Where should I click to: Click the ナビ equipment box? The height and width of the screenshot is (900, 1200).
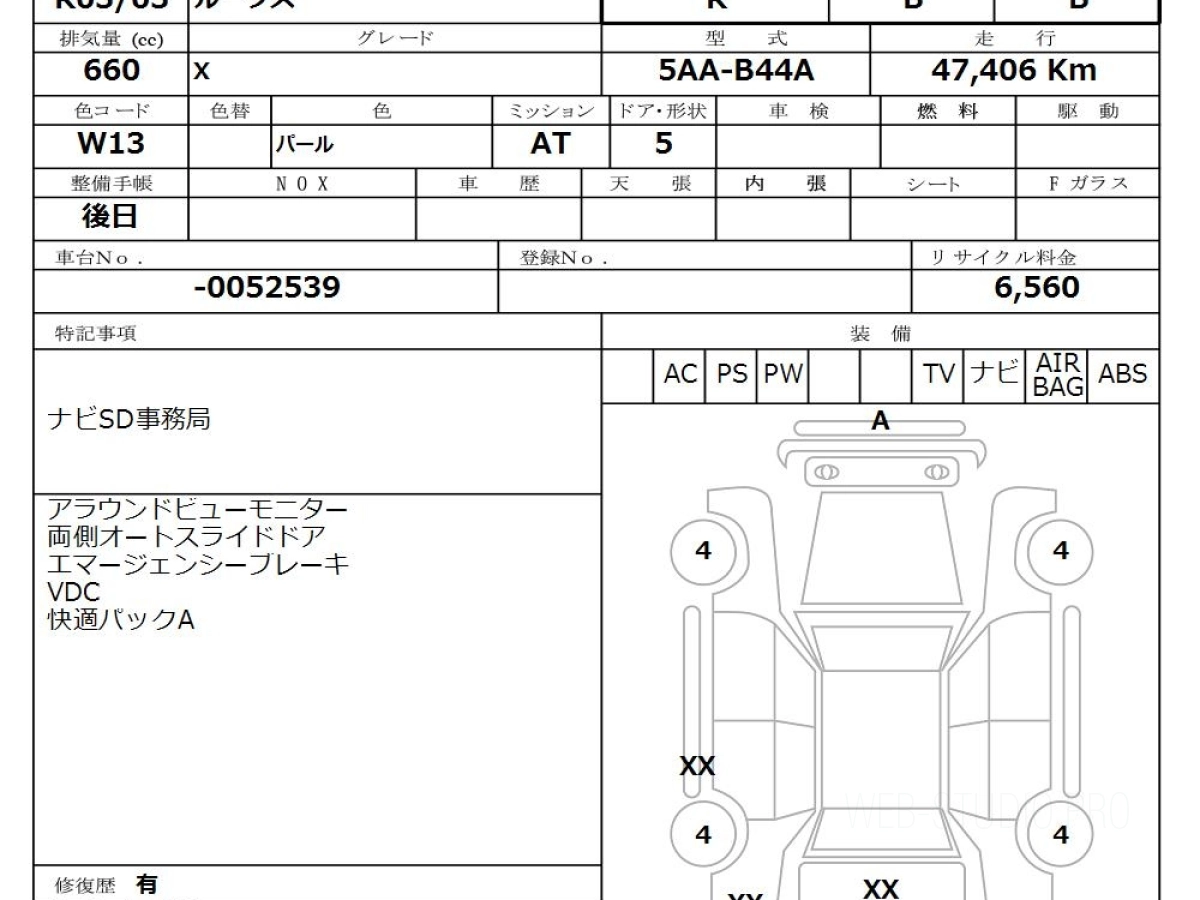(x=995, y=375)
